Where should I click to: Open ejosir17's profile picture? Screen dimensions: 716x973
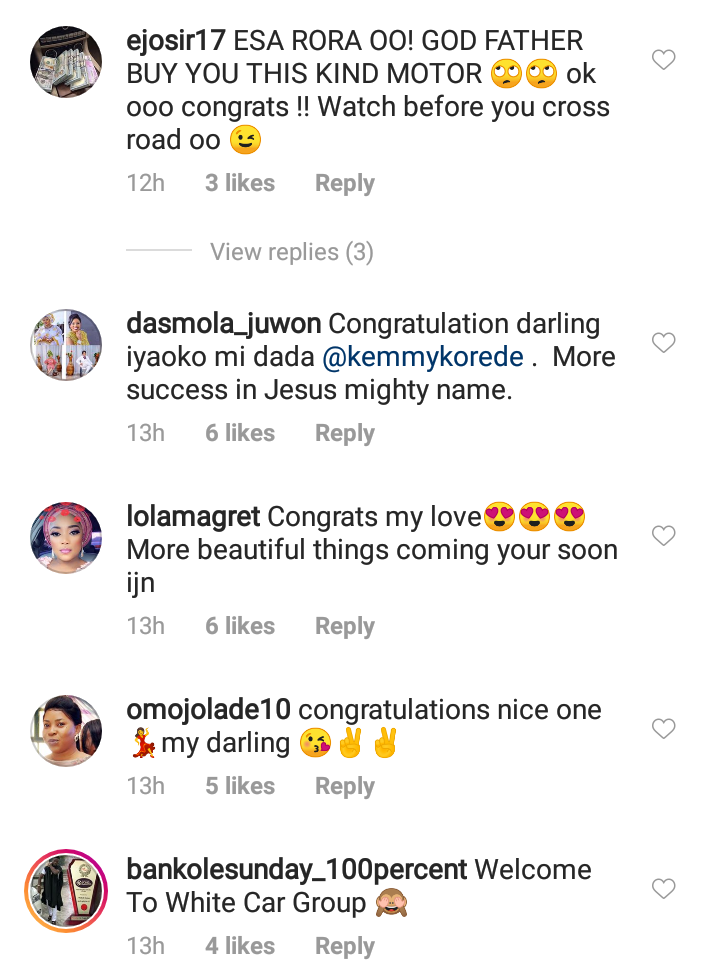click(x=66, y=62)
